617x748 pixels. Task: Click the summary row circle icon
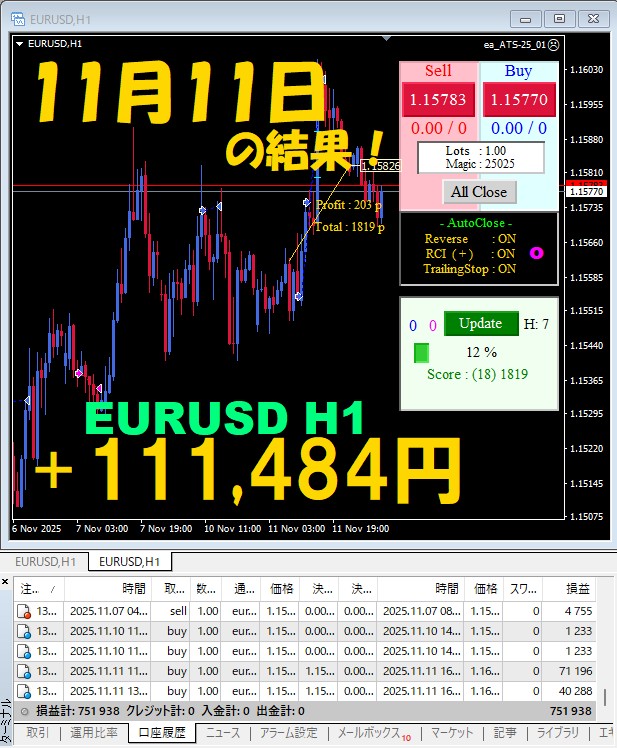(24, 711)
